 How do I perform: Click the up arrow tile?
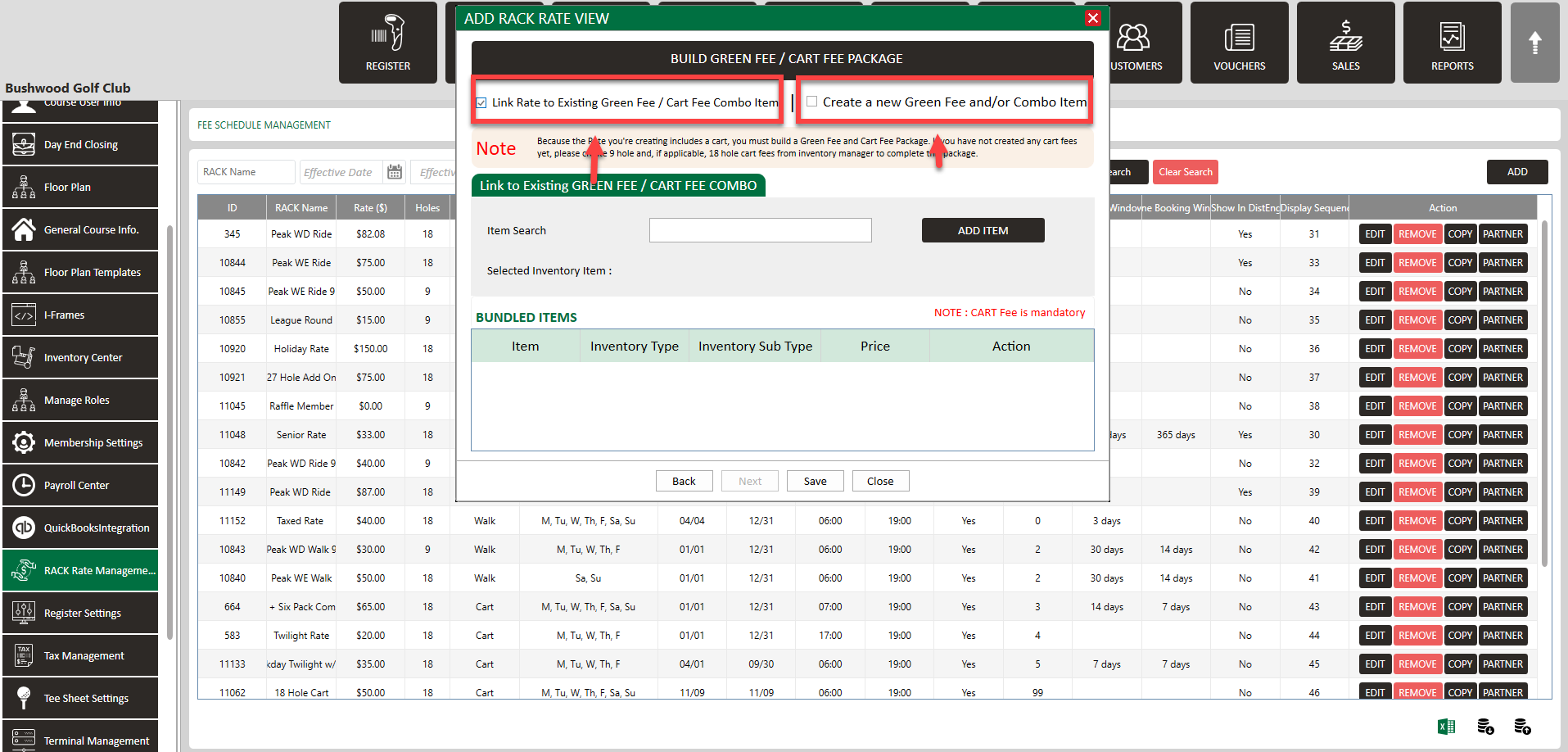coord(1534,43)
